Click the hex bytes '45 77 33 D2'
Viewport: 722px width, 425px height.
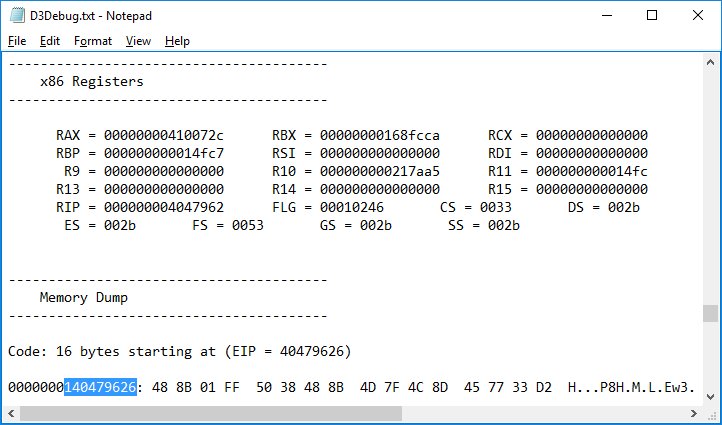pyautogui.click(x=508, y=387)
